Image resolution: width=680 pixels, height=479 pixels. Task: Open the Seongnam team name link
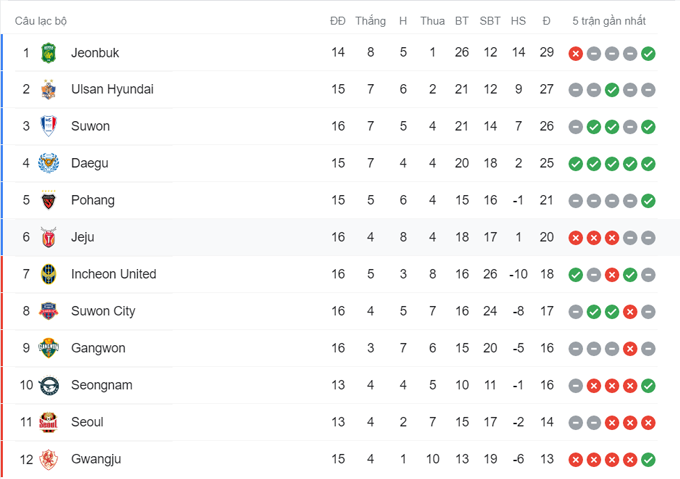101,385
